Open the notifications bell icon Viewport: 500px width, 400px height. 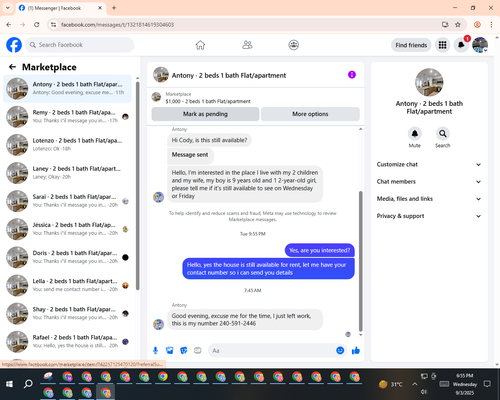[461, 45]
